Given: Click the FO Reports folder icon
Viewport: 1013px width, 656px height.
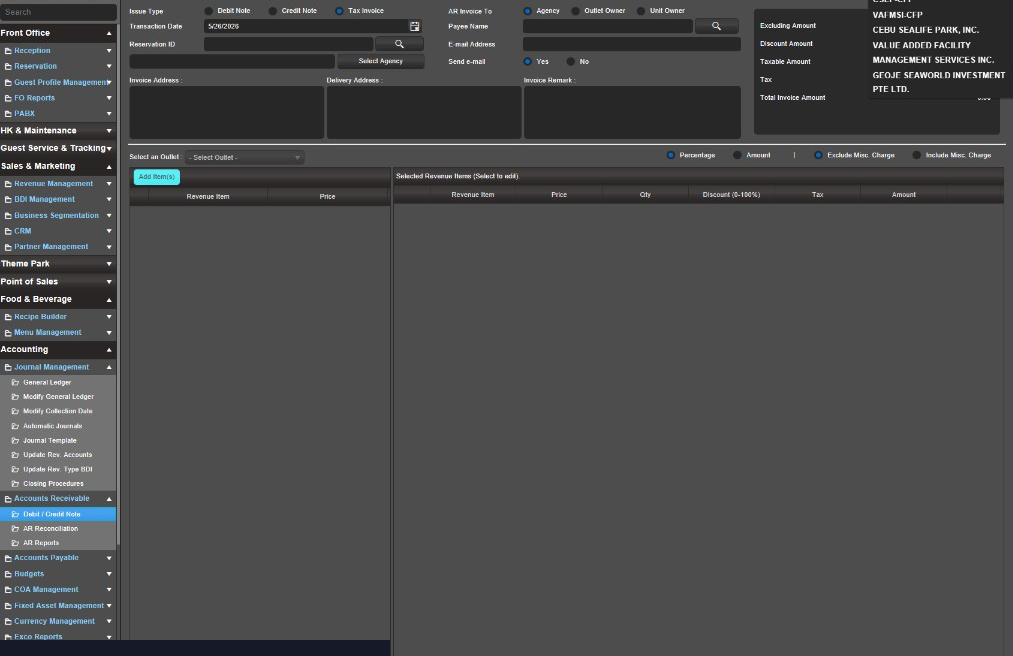Looking at the screenshot, I should 8,98.
